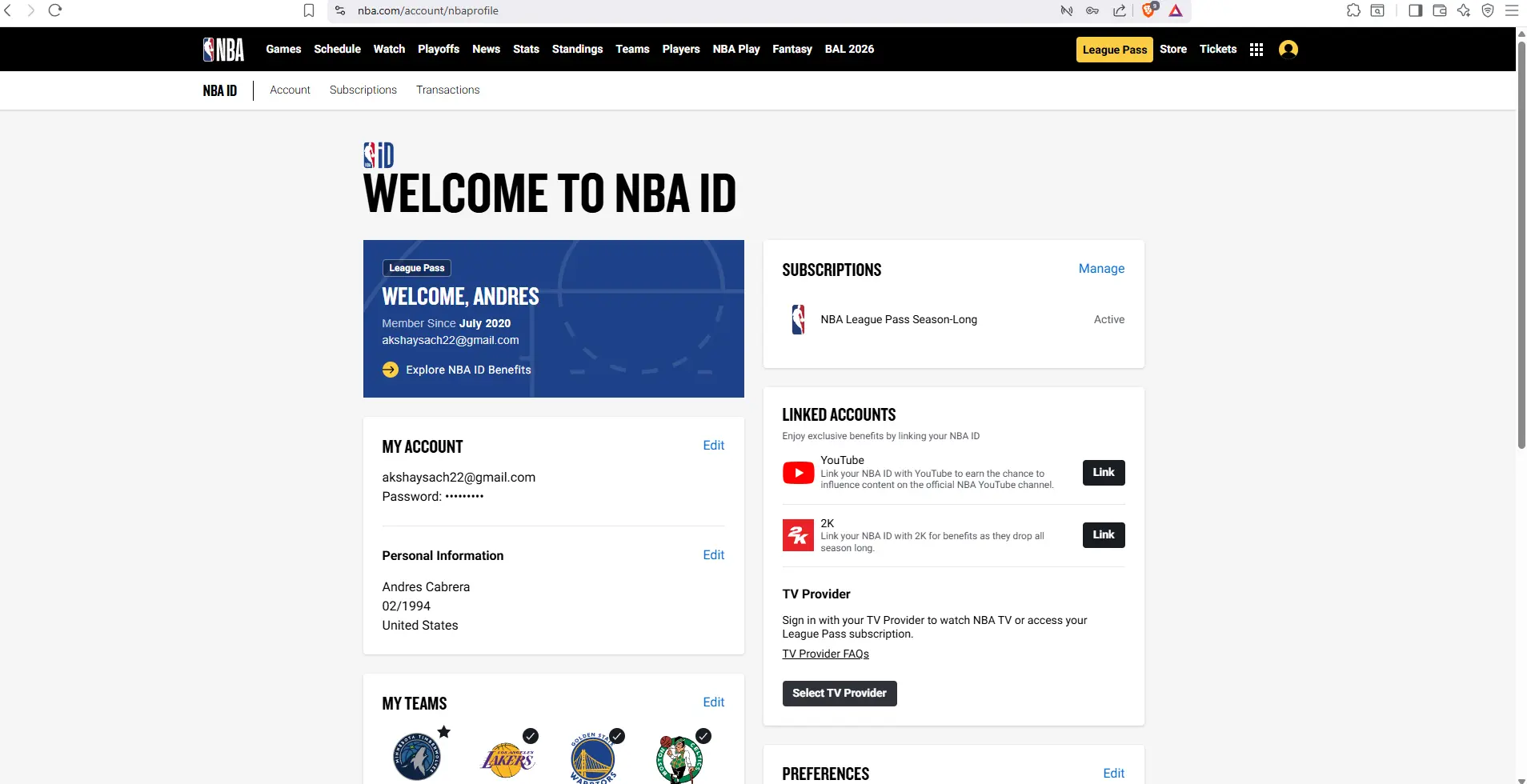Go to Playoffs in the nav bar
The image size is (1527, 784).
pyautogui.click(x=439, y=50)
